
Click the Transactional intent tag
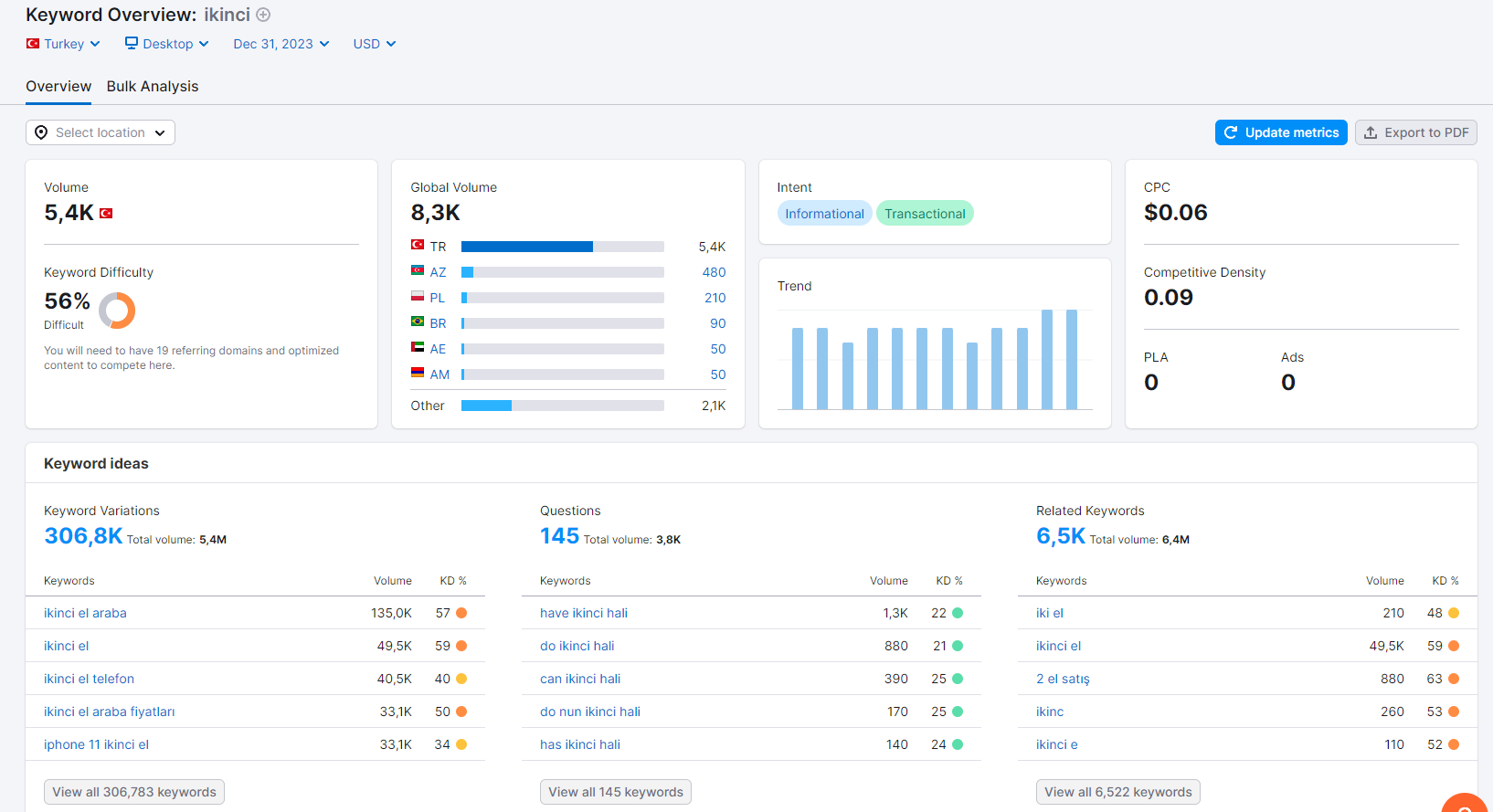point(925,214)
